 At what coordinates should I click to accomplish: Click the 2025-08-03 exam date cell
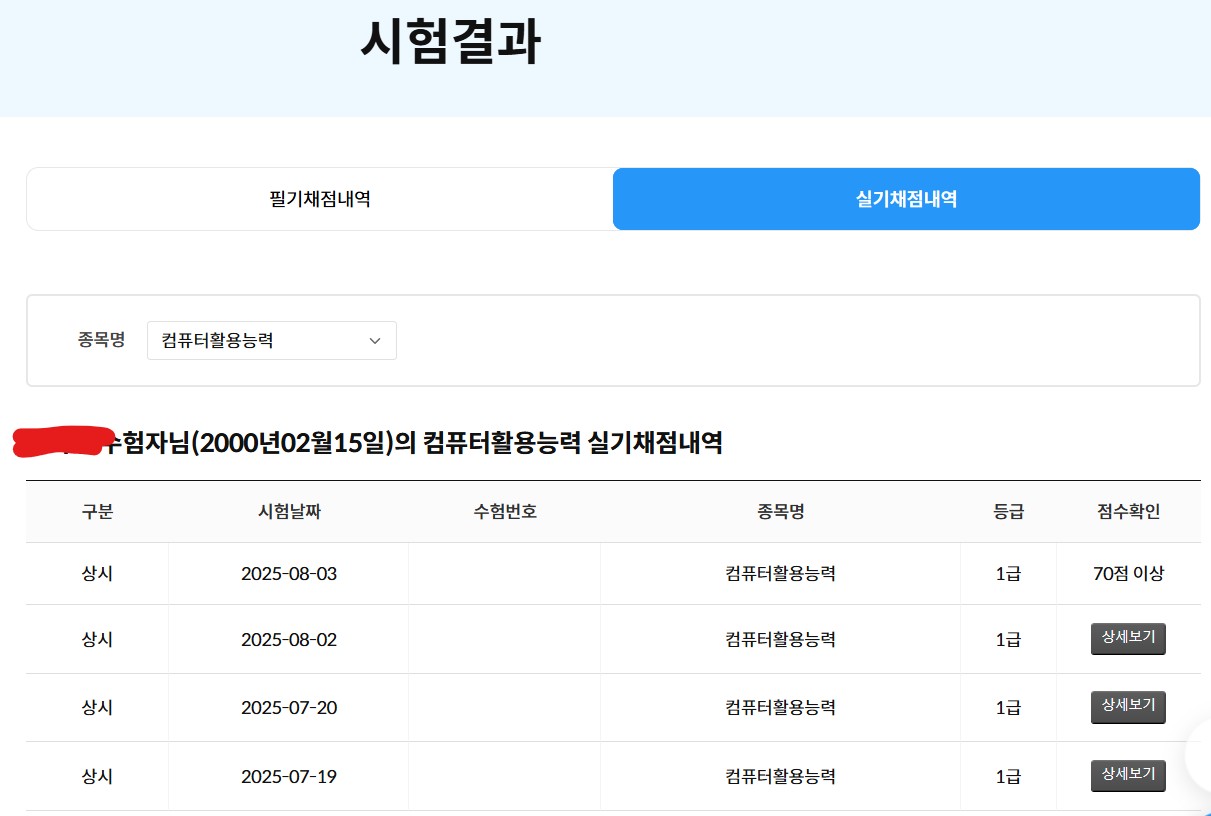pos(289,574)
